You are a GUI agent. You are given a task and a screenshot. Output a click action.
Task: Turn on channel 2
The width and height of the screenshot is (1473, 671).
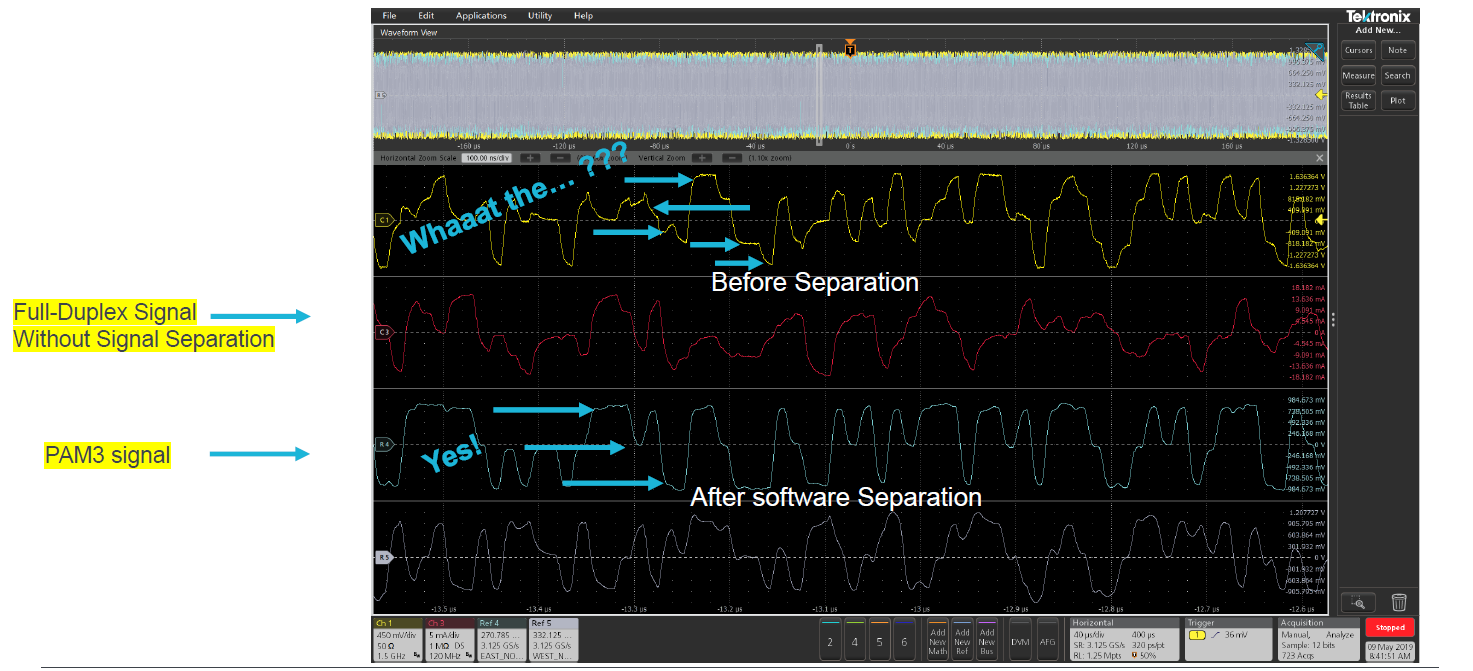click(829, 637)
